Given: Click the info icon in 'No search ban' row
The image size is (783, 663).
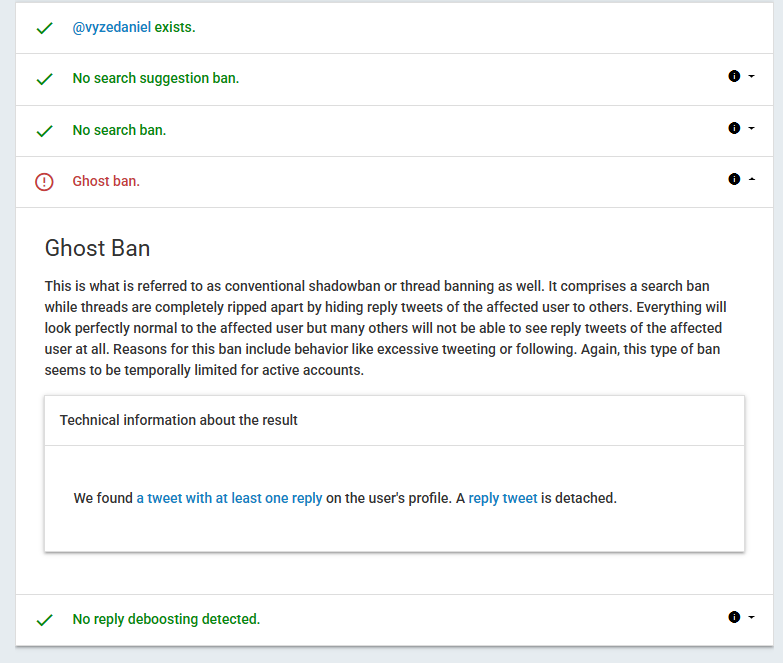Looking at the screenshot, I should (734, 128).
